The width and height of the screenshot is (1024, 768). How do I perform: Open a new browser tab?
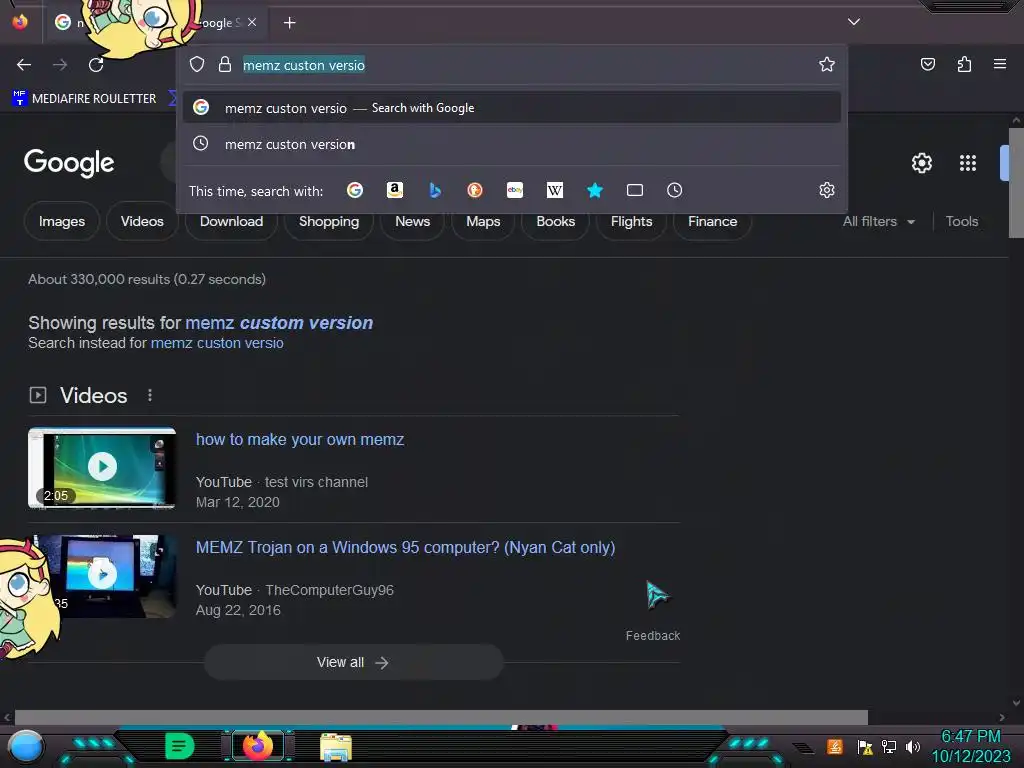289,23
